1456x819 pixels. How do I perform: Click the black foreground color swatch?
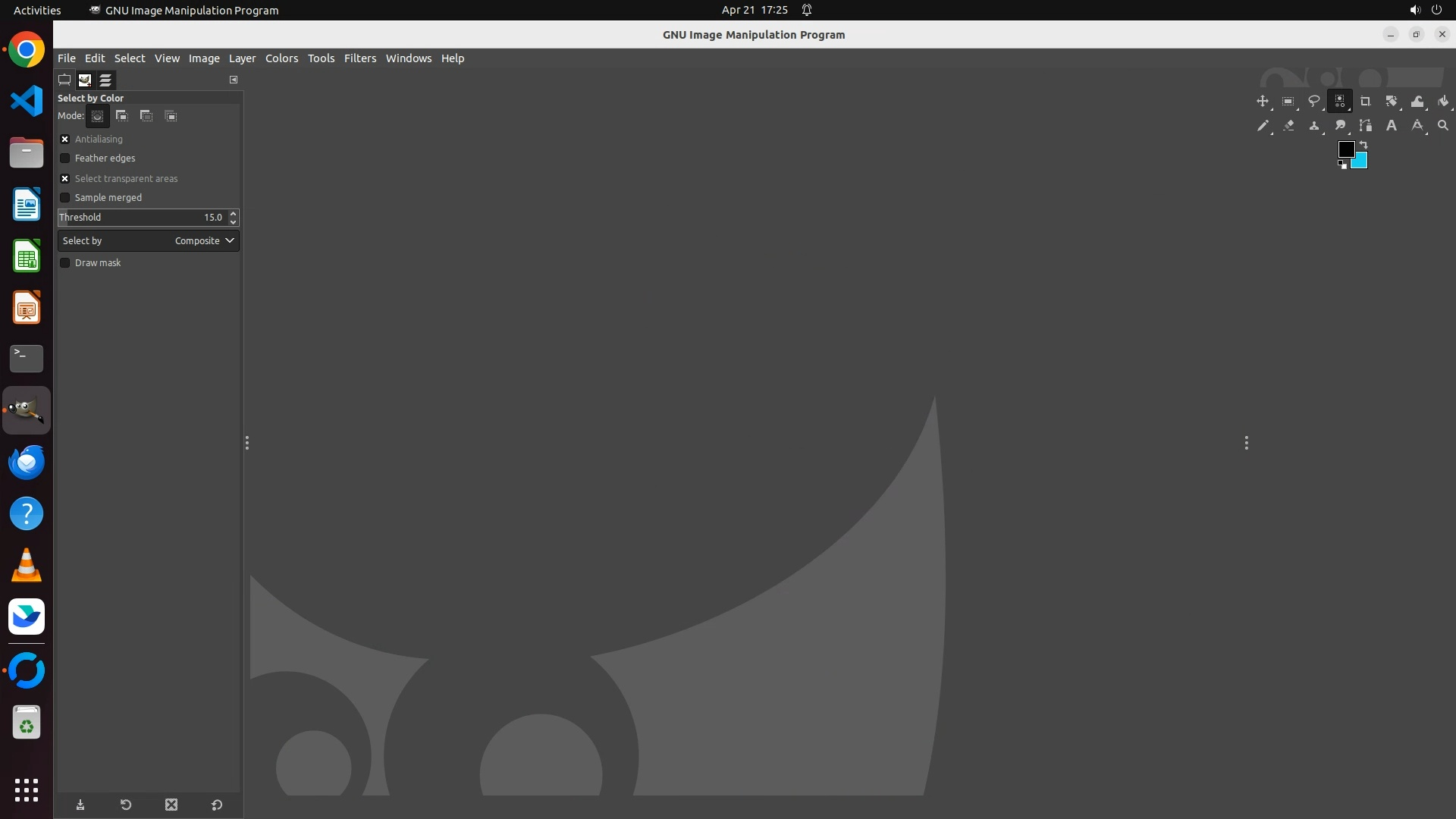coord(1345,149)
